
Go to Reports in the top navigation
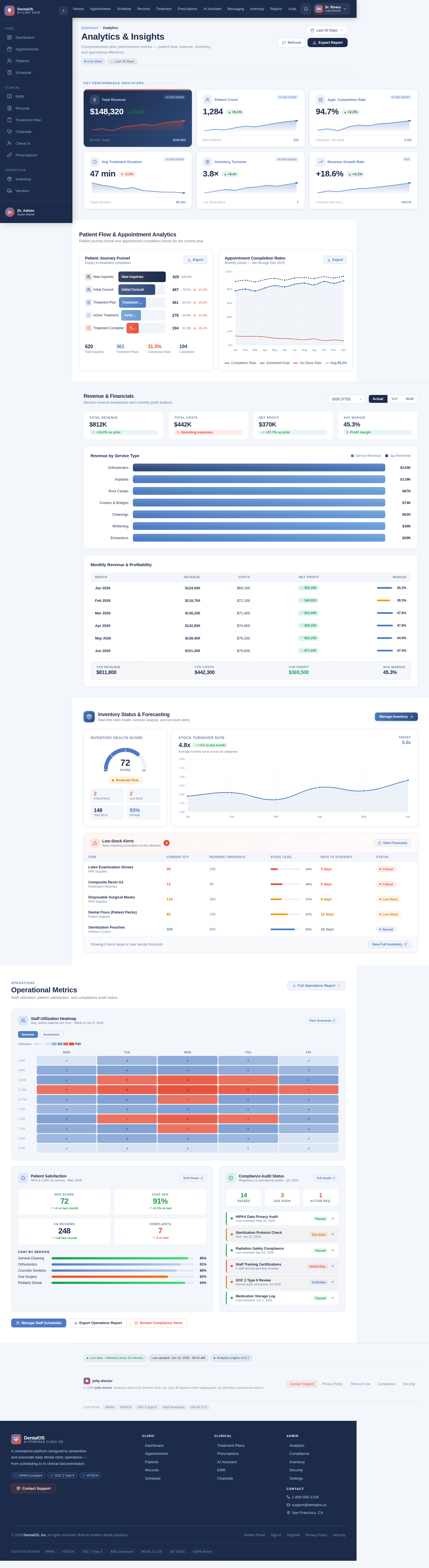point(276,9)
